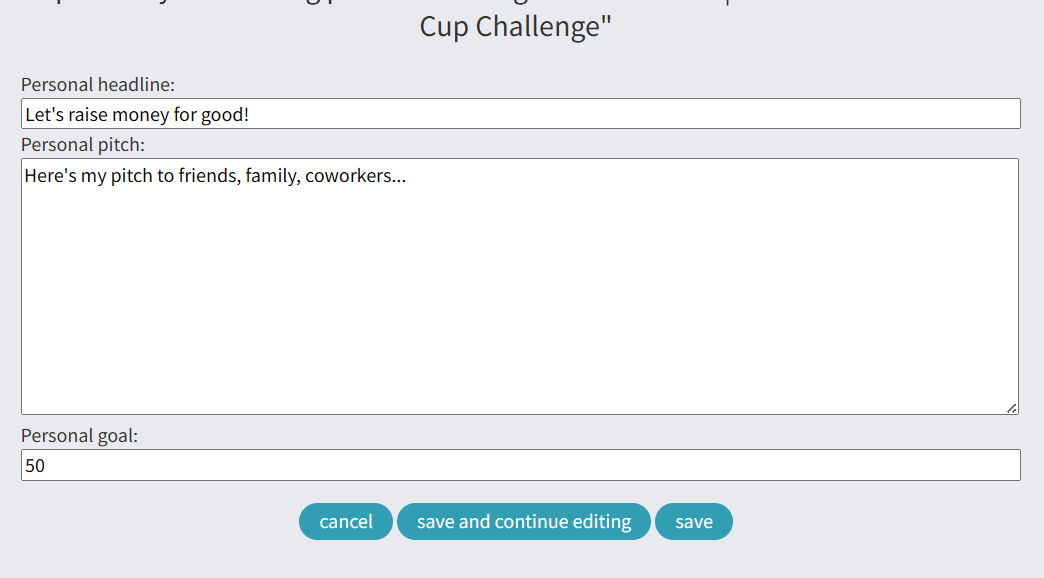Click the "Cup Challenge" heading text
This screenshot has height=578, width=1044.
514,27
